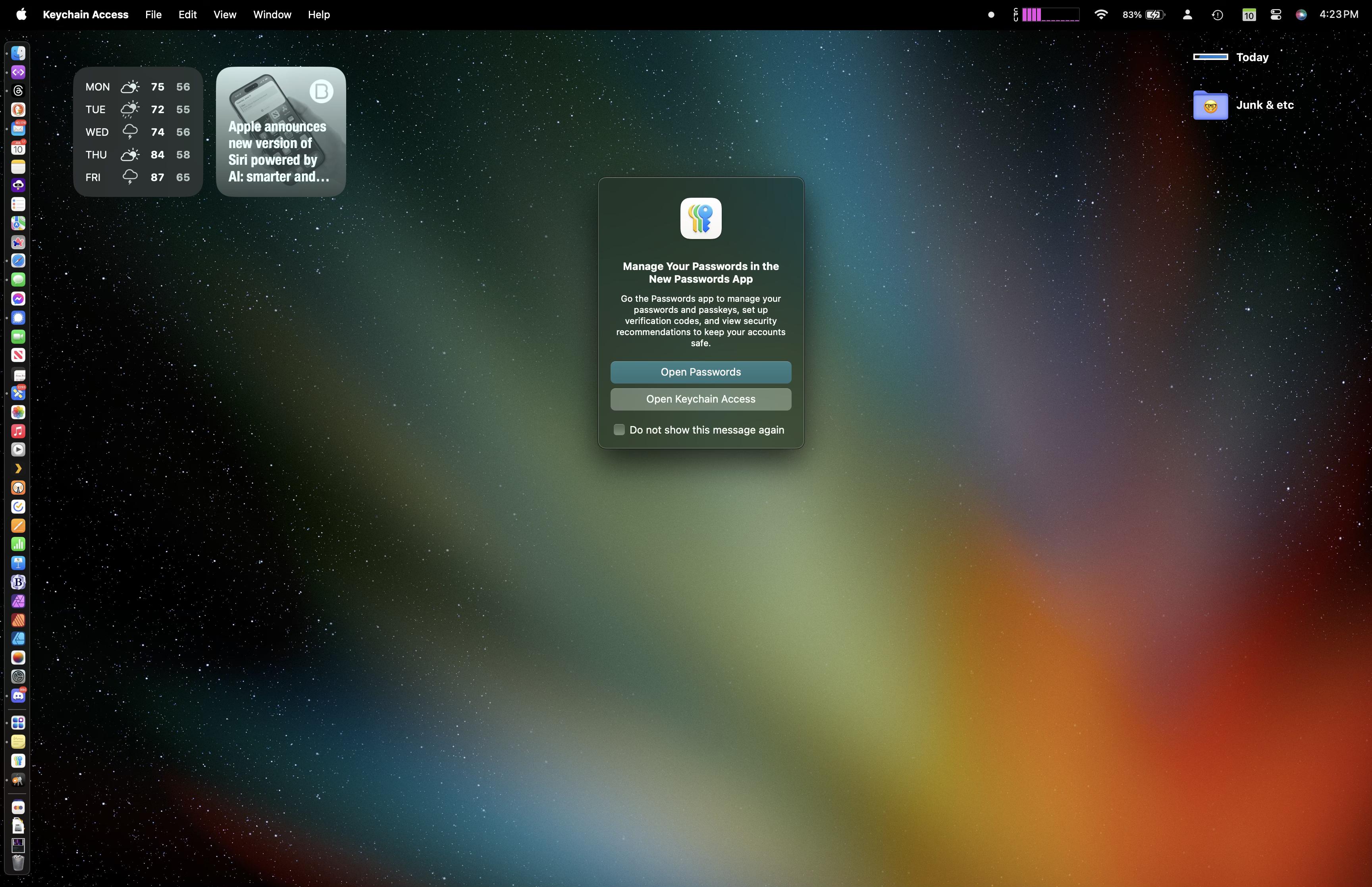Click the weather forecast widget
Image resolution: width=1372 pixels, height=887 pixels.
138,132
